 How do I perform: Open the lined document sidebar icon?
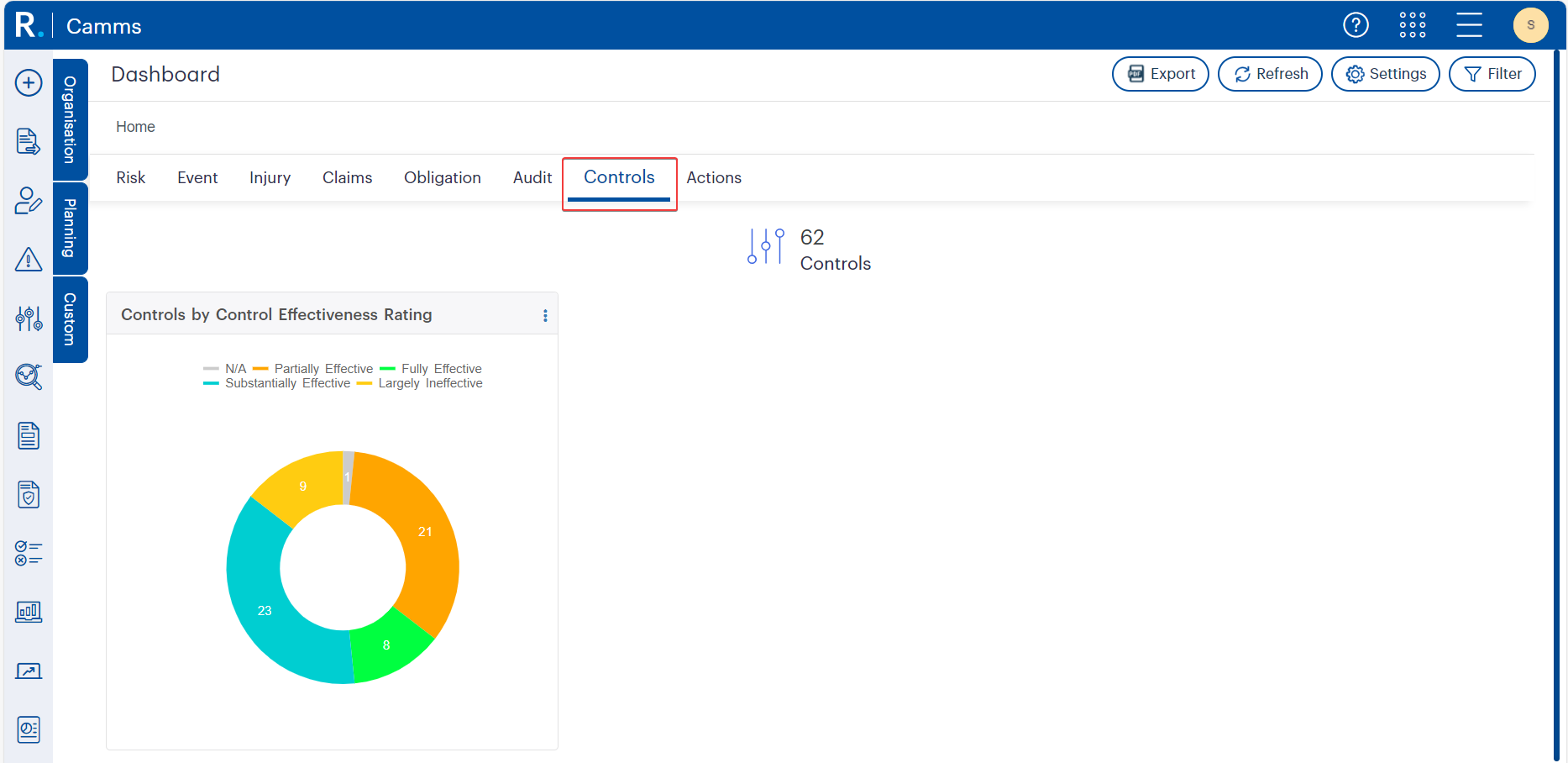tap(29, 435)
